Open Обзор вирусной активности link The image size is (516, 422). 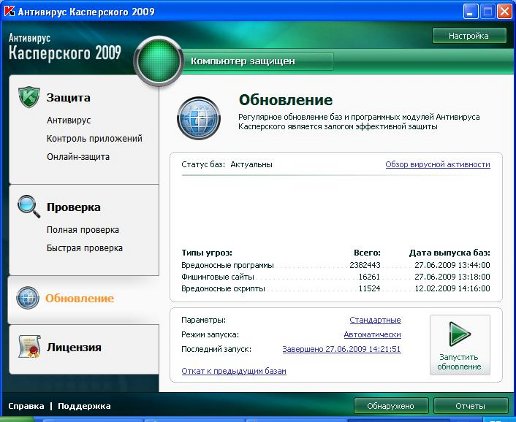click(438, 164)
